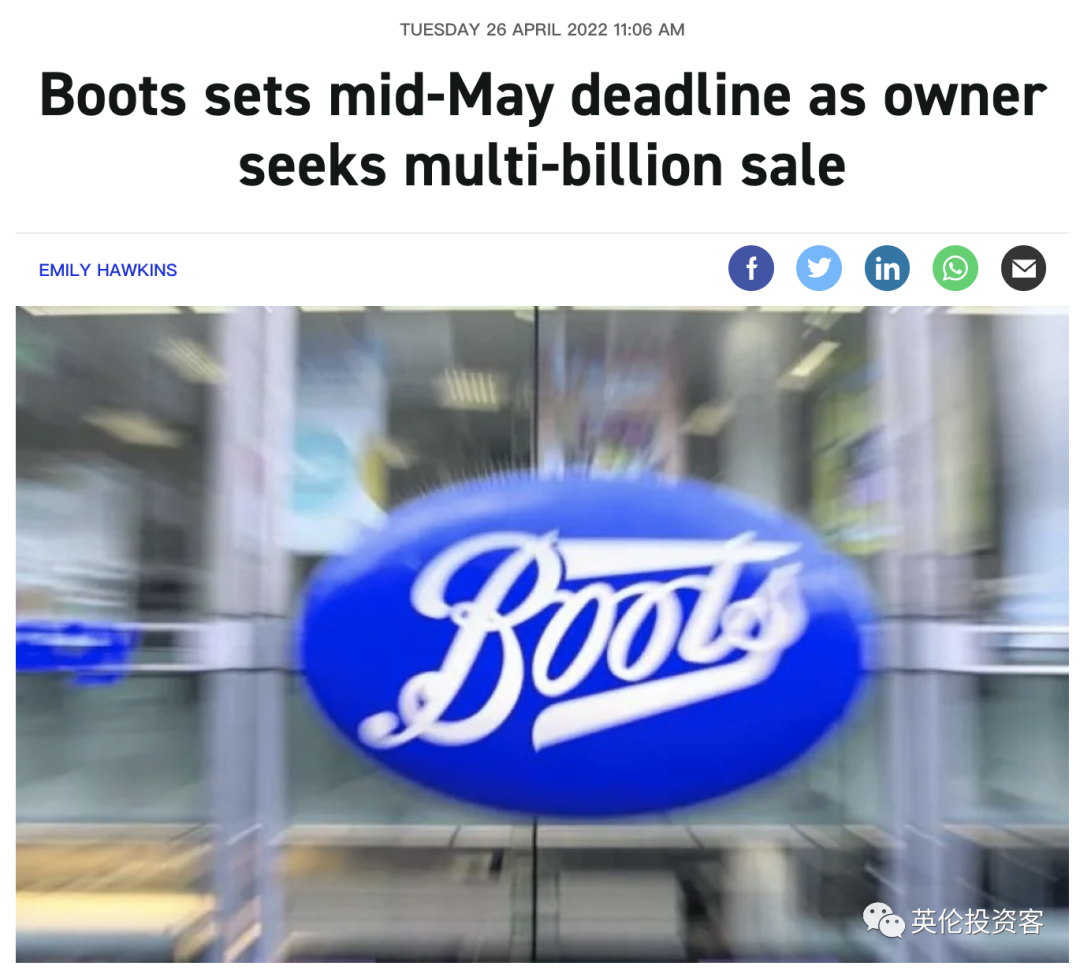1080x970 pixels.
Task: Share the article via Twitter icon
Action: (x=819, y=268)
